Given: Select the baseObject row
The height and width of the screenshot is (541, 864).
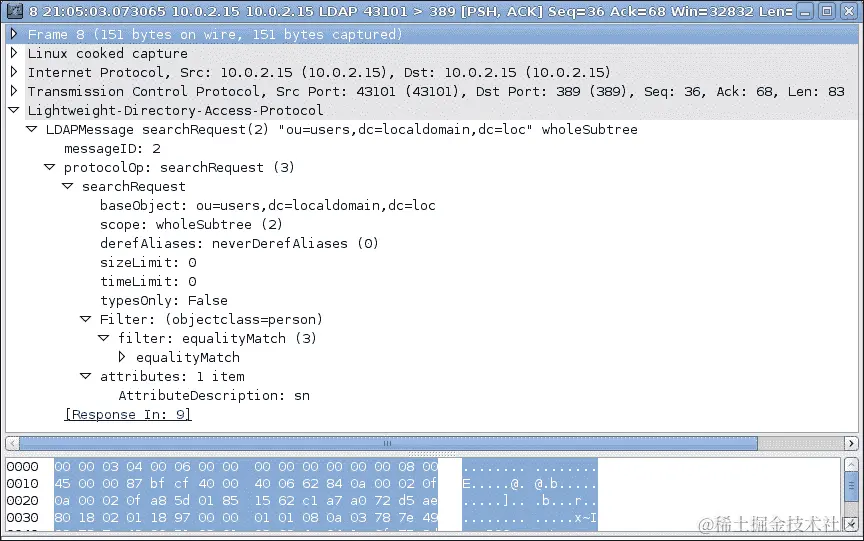Looking at the screenshot, I should [268, 205].
